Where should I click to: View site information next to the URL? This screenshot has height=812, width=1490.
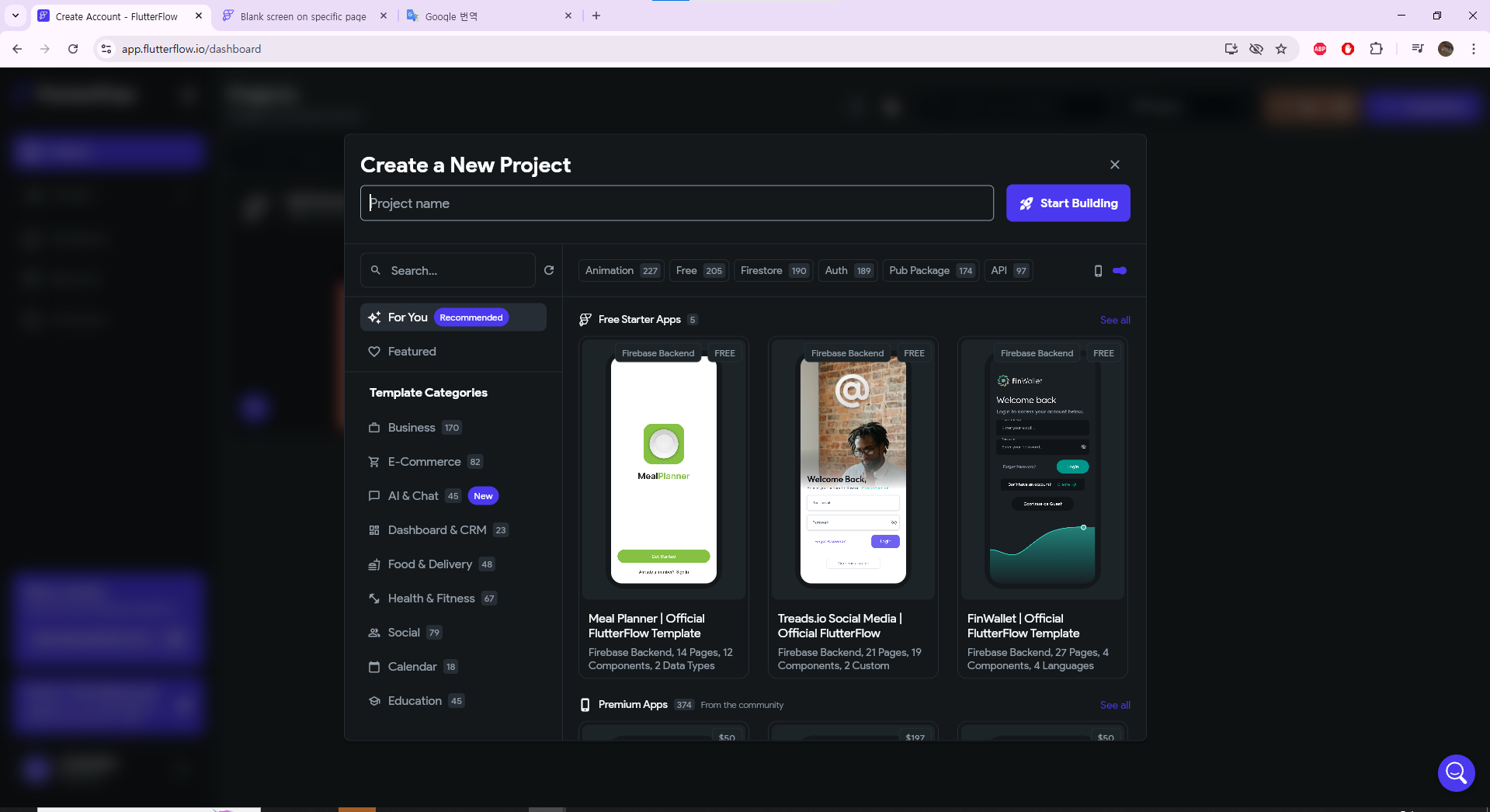[106, 49]
